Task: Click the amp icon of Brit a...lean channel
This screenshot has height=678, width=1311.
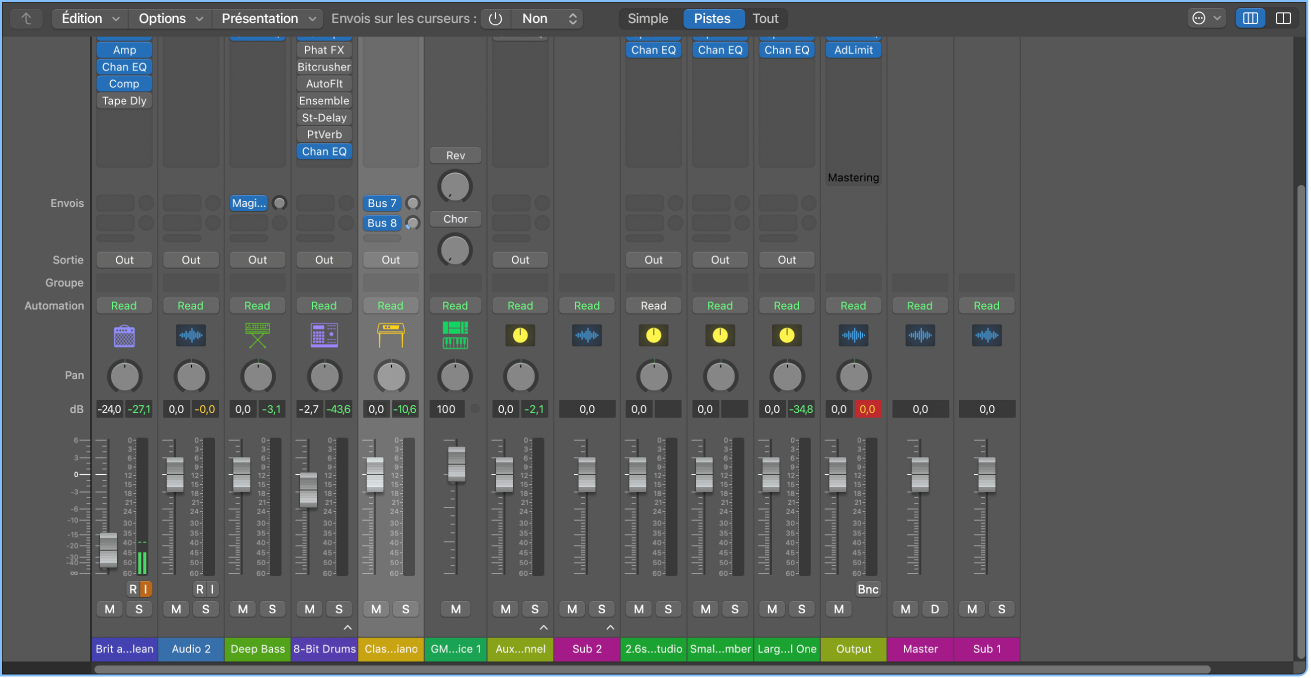Action: coord(124,336)
